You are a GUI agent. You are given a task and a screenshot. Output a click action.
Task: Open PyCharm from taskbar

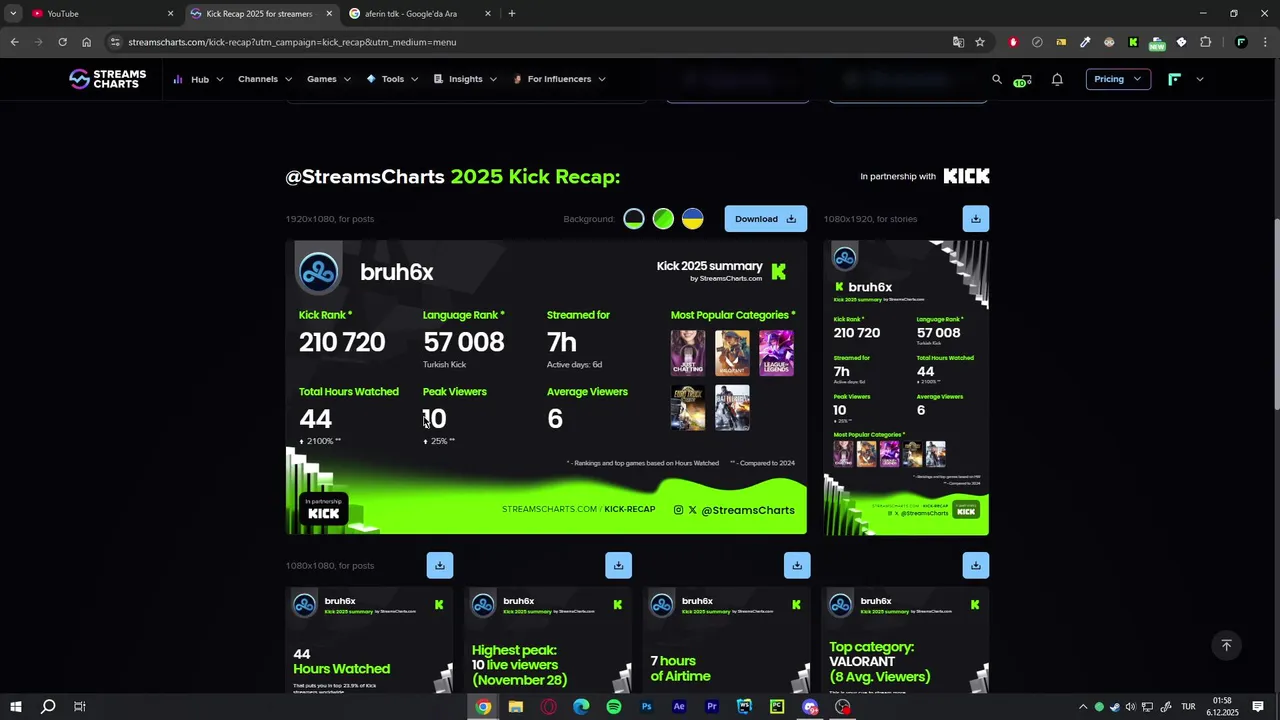point(777,707)
